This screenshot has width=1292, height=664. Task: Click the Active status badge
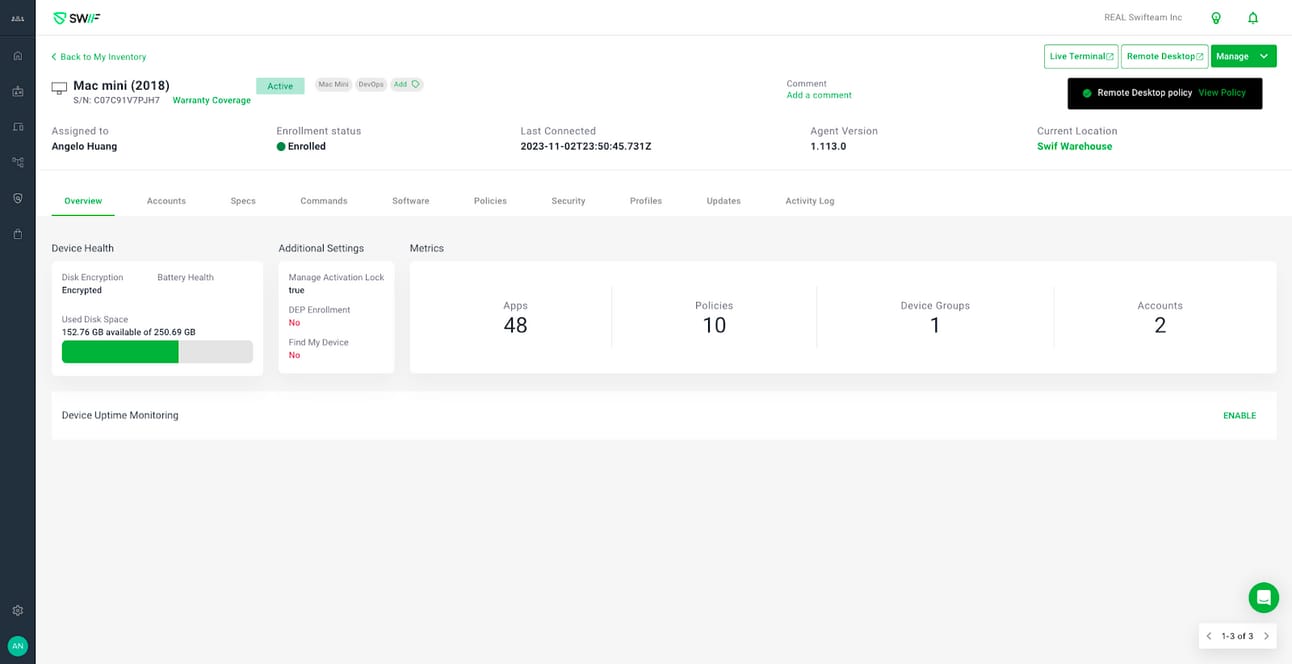tap(280, 86)
